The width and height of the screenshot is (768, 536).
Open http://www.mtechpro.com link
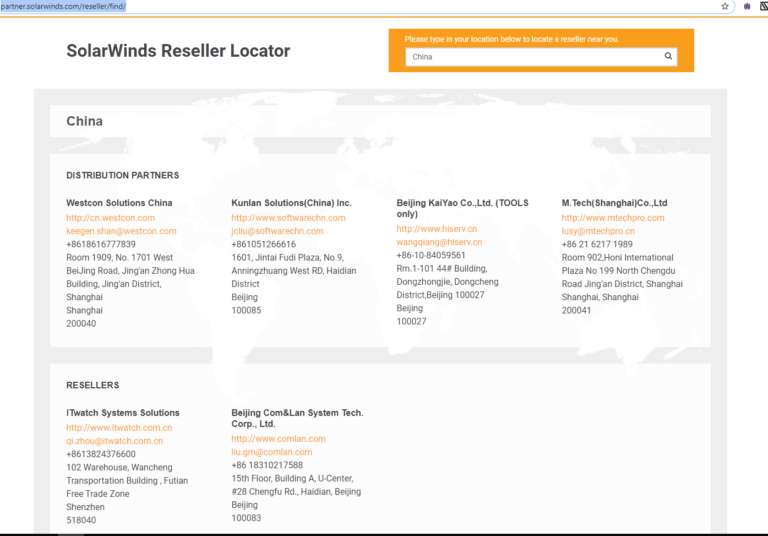pos(613,218)
